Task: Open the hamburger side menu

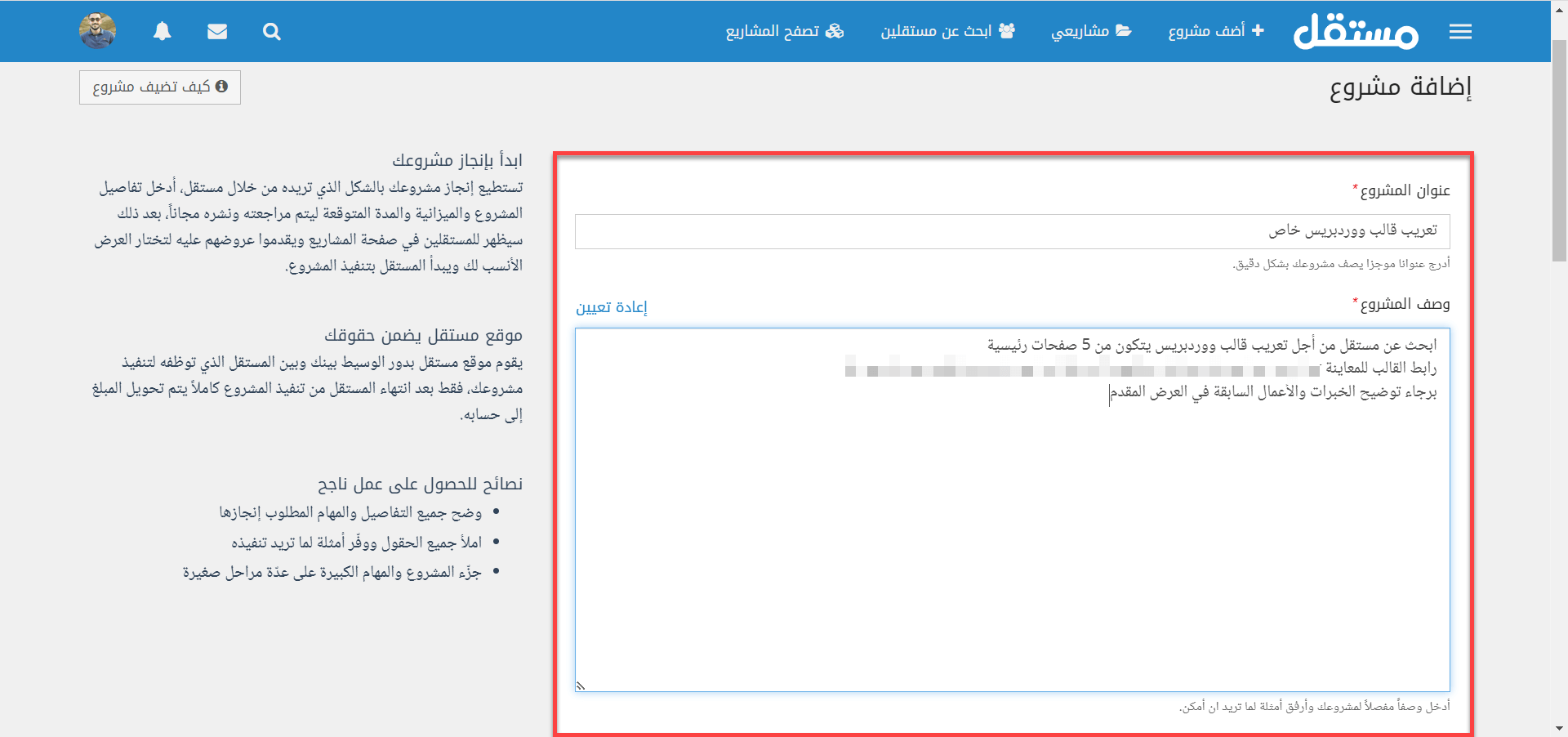Action: (1460, 32)
